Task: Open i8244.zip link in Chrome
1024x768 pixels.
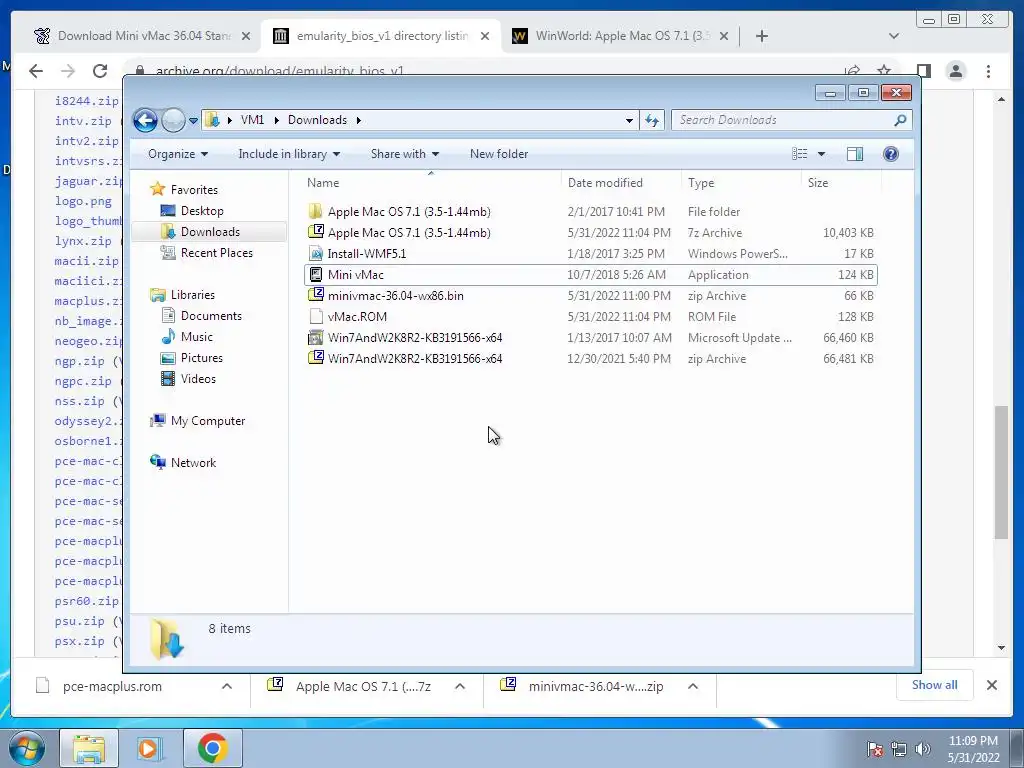Action: [87, 101]
